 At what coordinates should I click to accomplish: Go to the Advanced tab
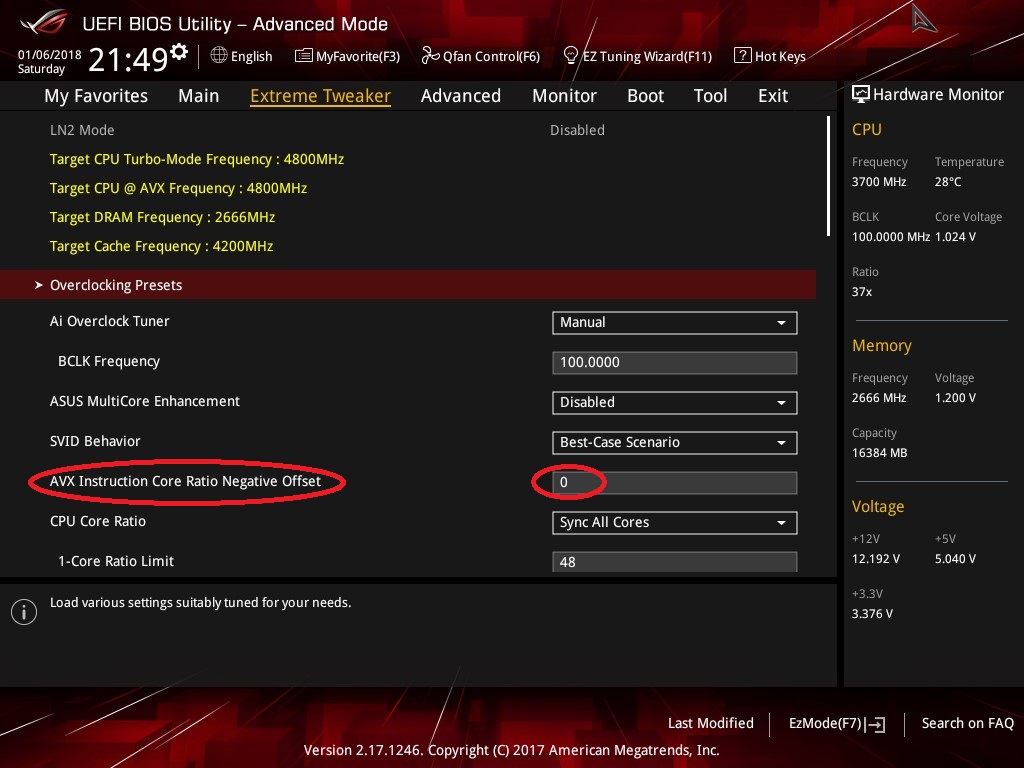460,96
